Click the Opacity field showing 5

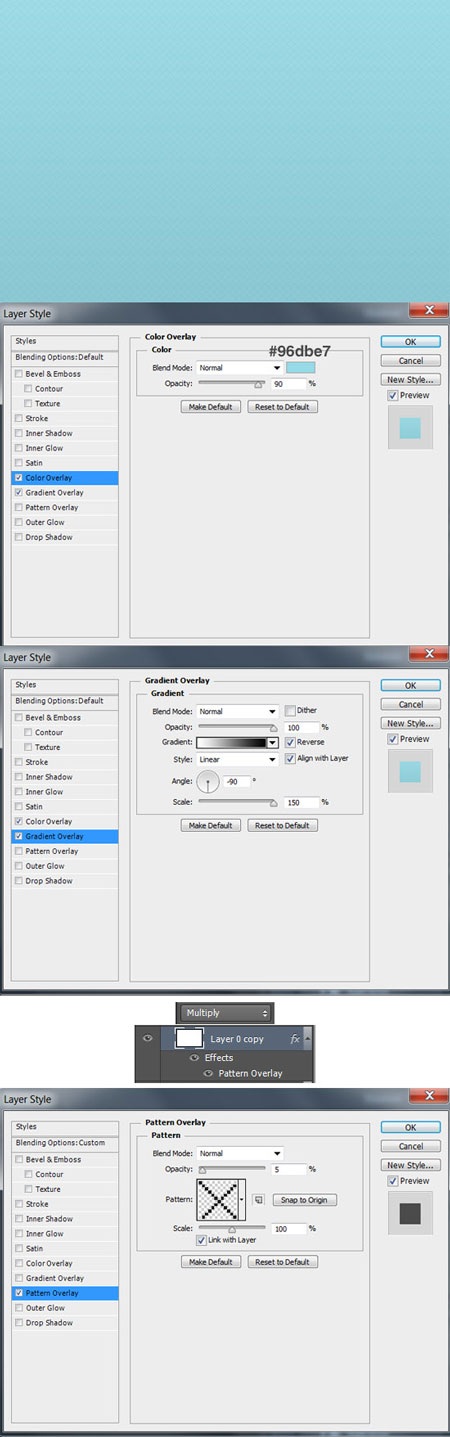pyautogui.click(x=288, y=1168)
